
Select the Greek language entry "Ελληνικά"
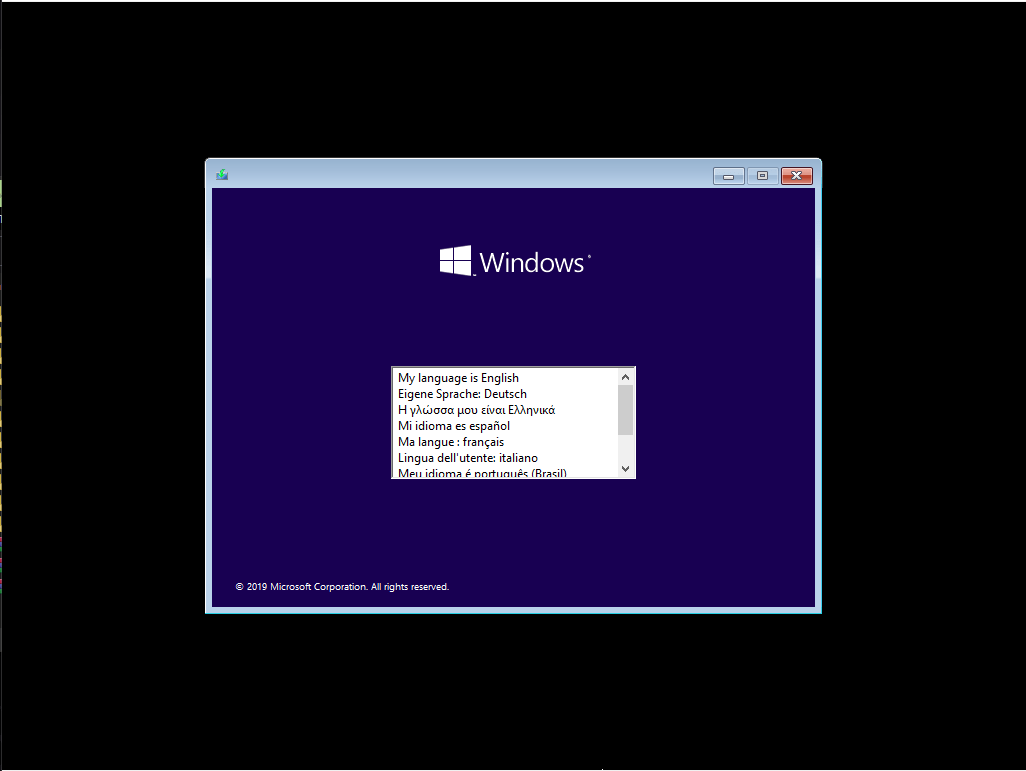(x=505, y=410)
